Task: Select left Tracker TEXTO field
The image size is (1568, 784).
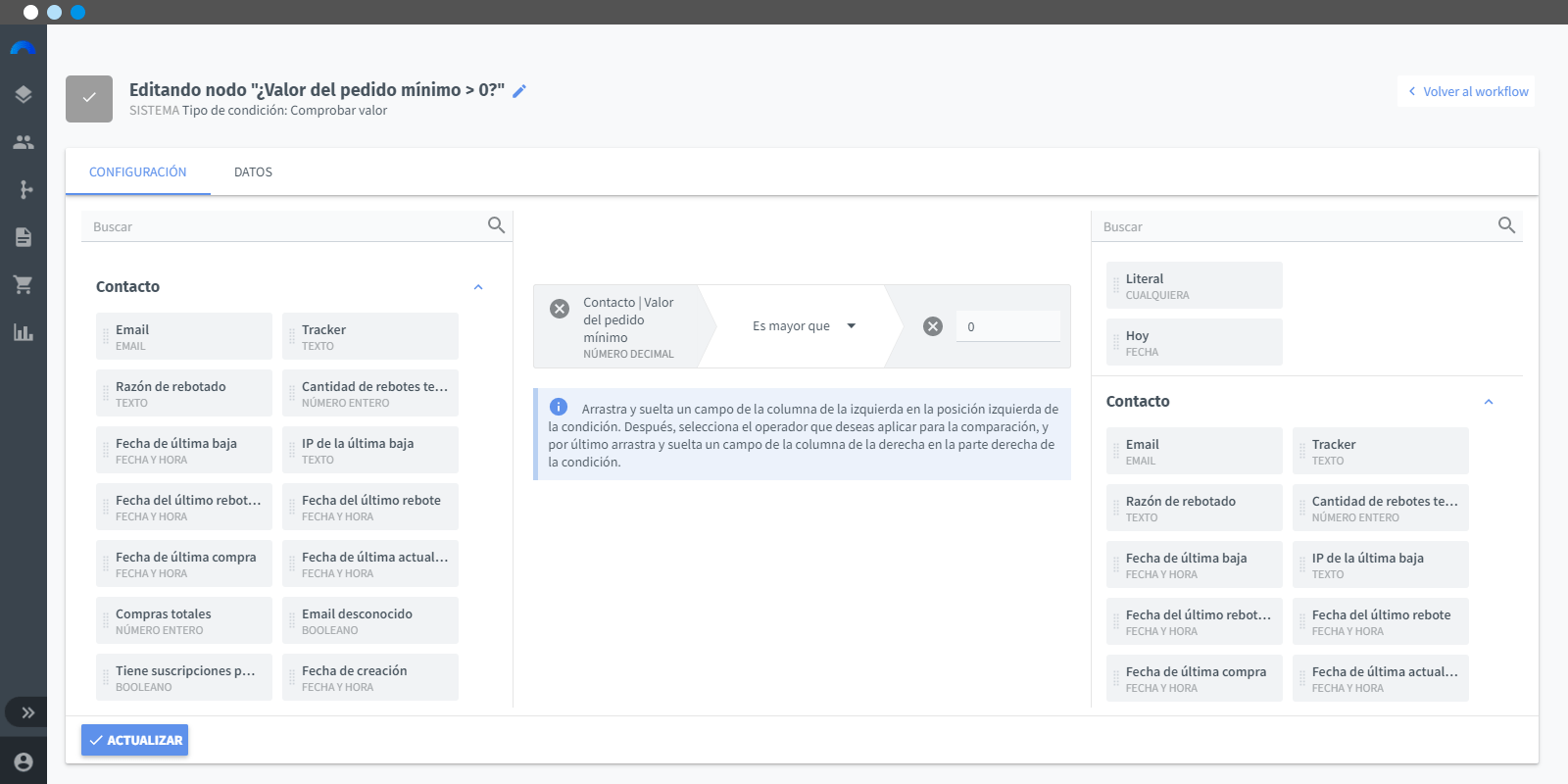Action: tap(370, 336)
